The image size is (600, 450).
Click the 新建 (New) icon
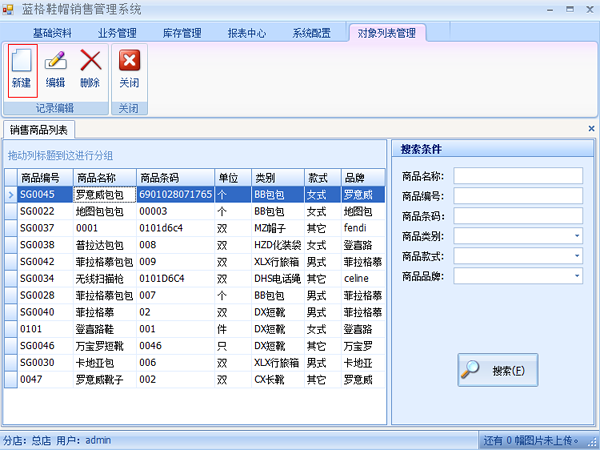pos(21,68)
